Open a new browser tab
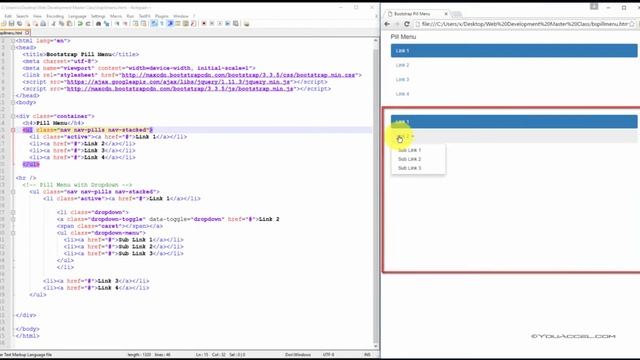 pos(456,14)
